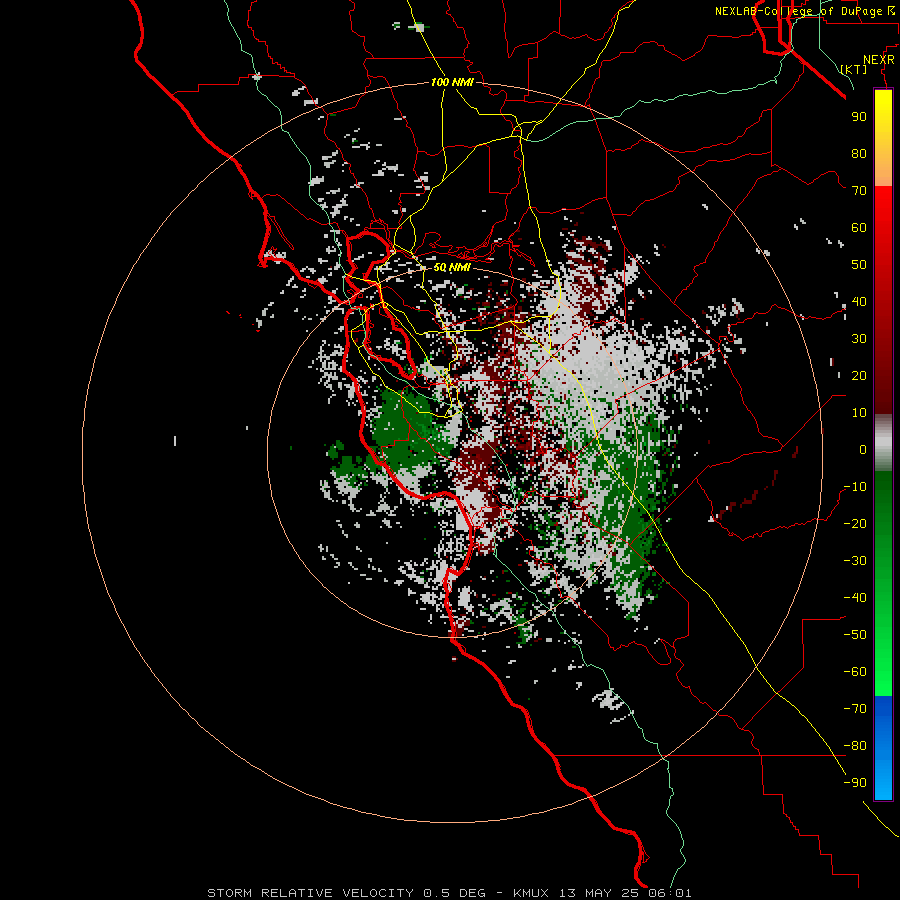The image size is (900, 900).
Task: Click the -90 value on velocity scale
Action: pyautogui.click(x=855, y=783)
